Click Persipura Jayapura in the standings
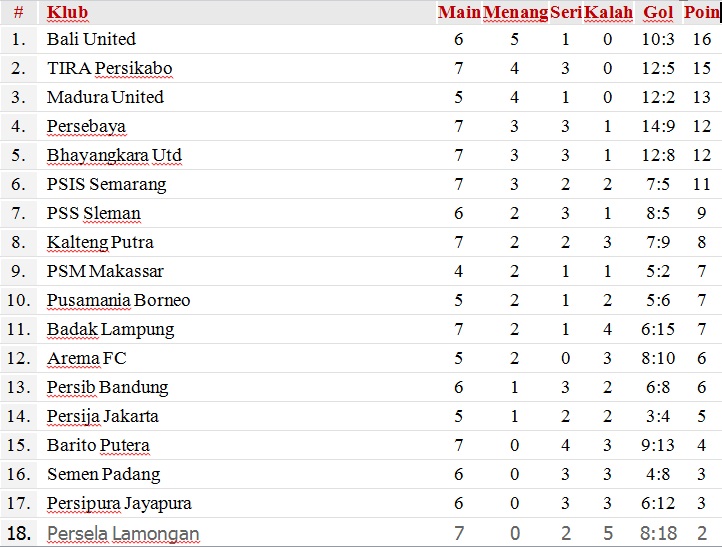722x547 pixels. click(119, 503)
